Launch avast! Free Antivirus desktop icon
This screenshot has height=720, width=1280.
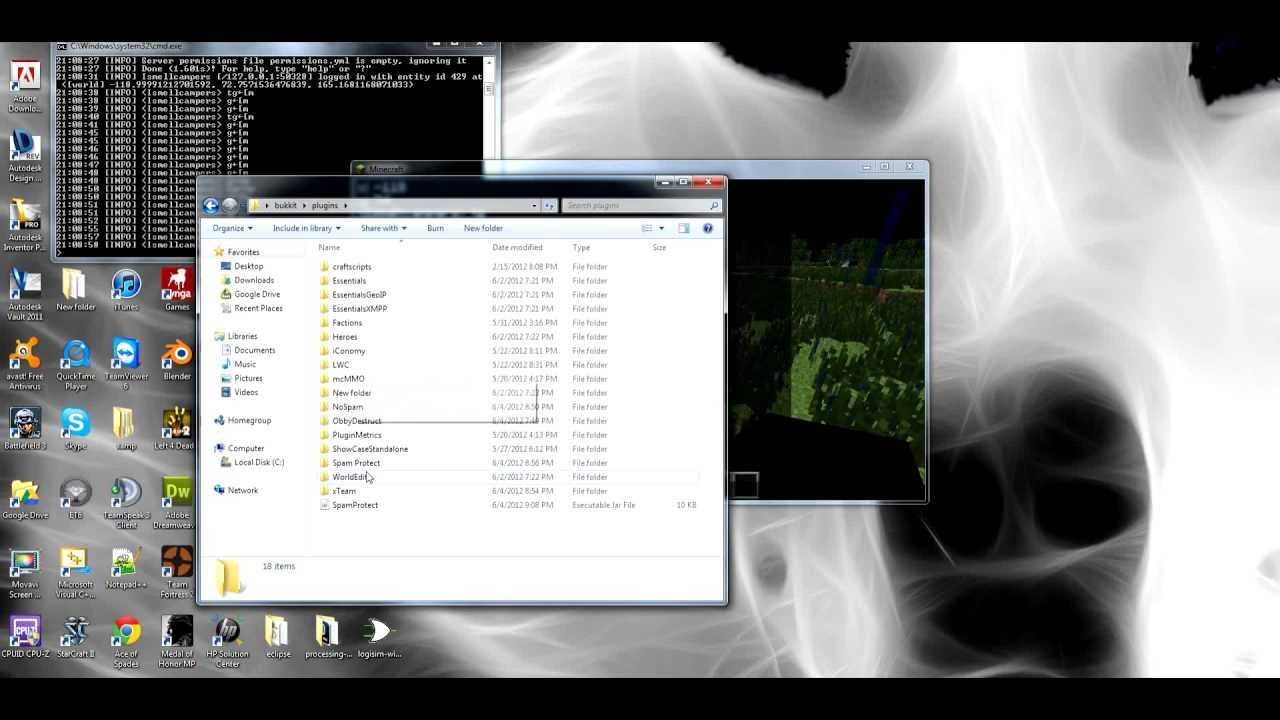coord(25,364)
